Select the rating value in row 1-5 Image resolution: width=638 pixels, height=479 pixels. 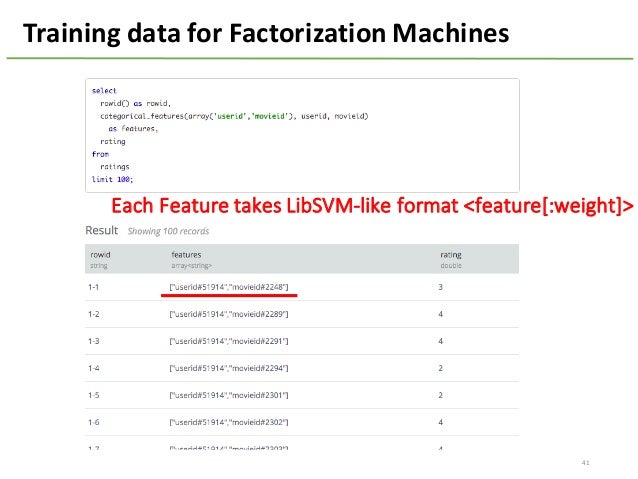coord(441,395)
